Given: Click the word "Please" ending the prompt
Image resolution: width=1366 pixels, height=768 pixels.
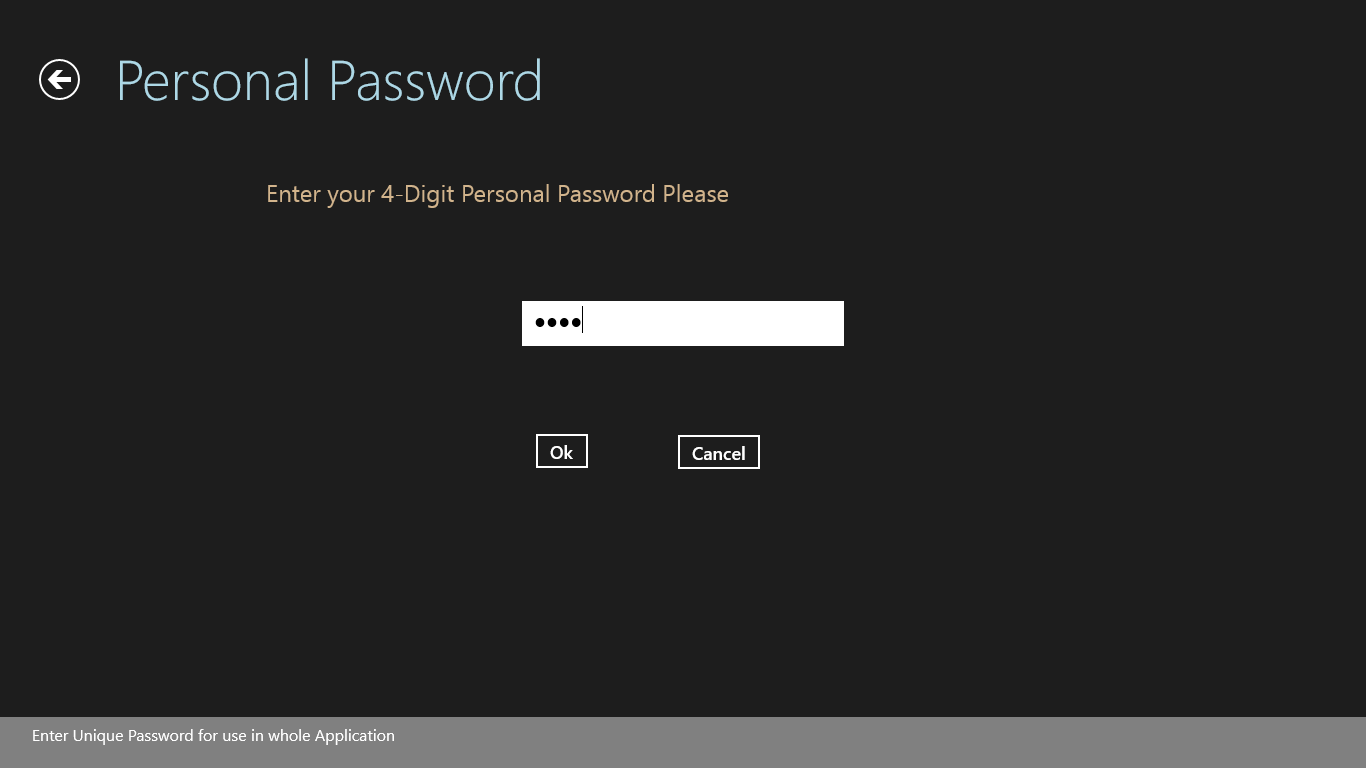Looking at the screenshot, I should (695, 194).
